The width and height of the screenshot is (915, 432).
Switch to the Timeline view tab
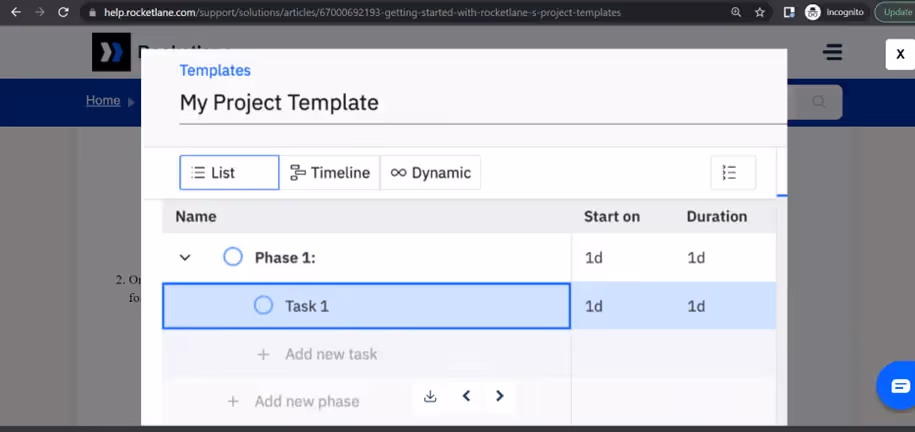(330, 173)
